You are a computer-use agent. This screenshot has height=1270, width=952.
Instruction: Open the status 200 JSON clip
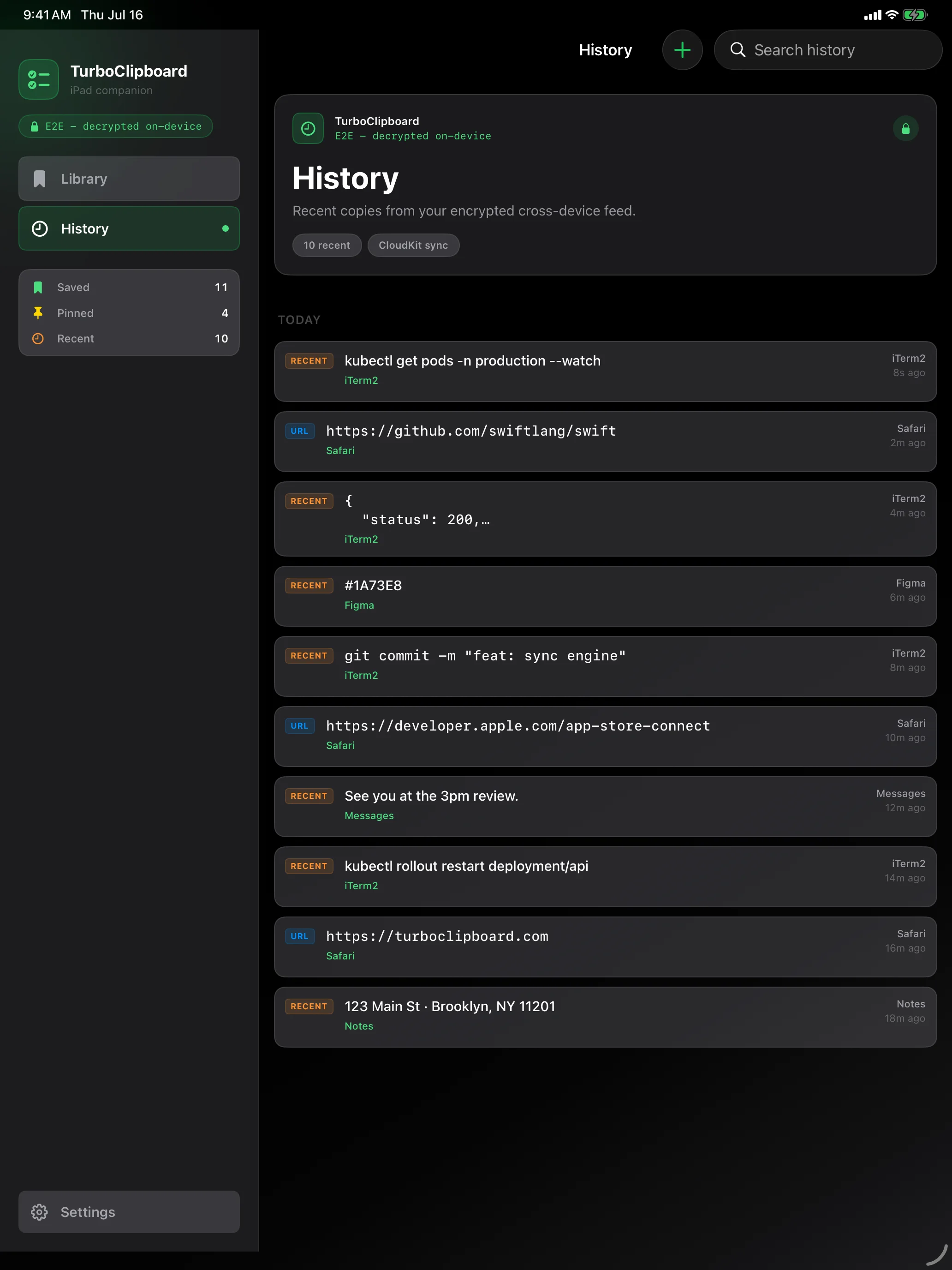click(606, 519)
